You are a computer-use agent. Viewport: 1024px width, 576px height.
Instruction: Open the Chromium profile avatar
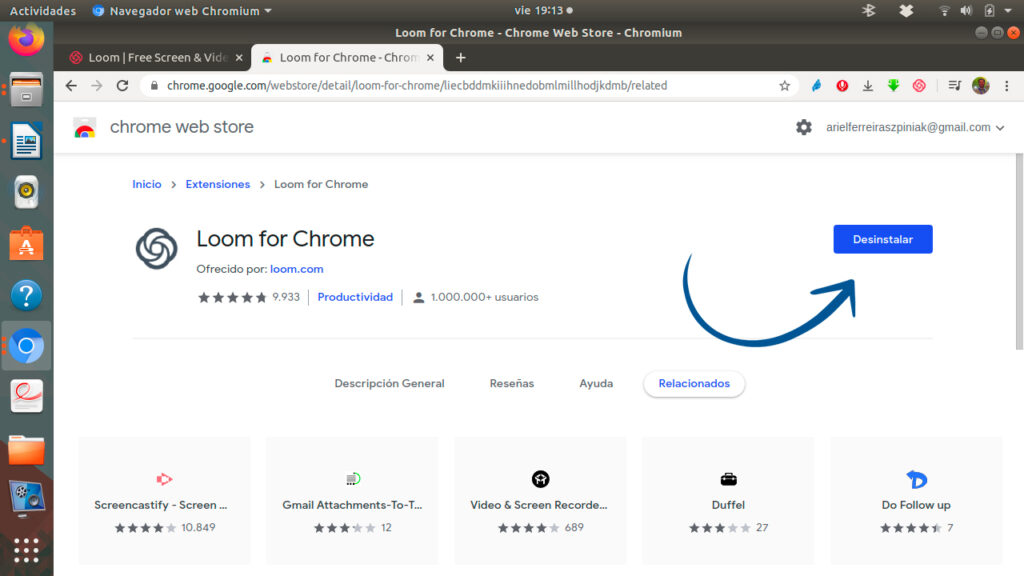(x=980, y=86)
